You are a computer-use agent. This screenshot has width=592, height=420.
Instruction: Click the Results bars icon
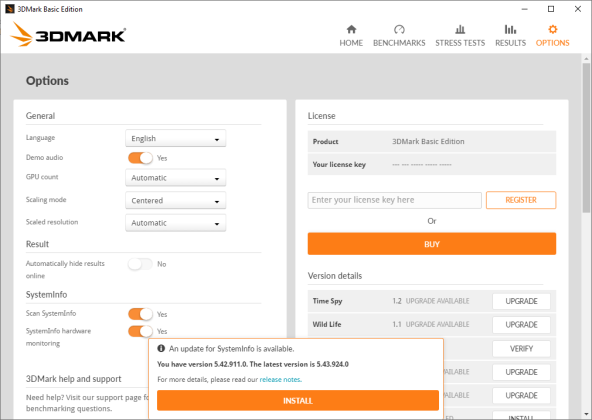pyautogui.click(x=510, y=29)
